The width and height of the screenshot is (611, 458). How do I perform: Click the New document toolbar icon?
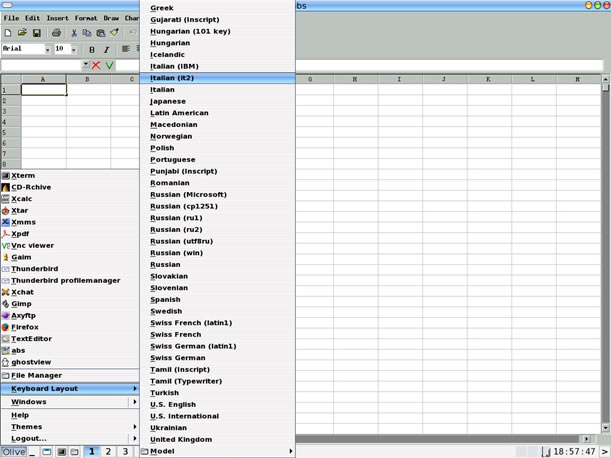click(9, 33)
